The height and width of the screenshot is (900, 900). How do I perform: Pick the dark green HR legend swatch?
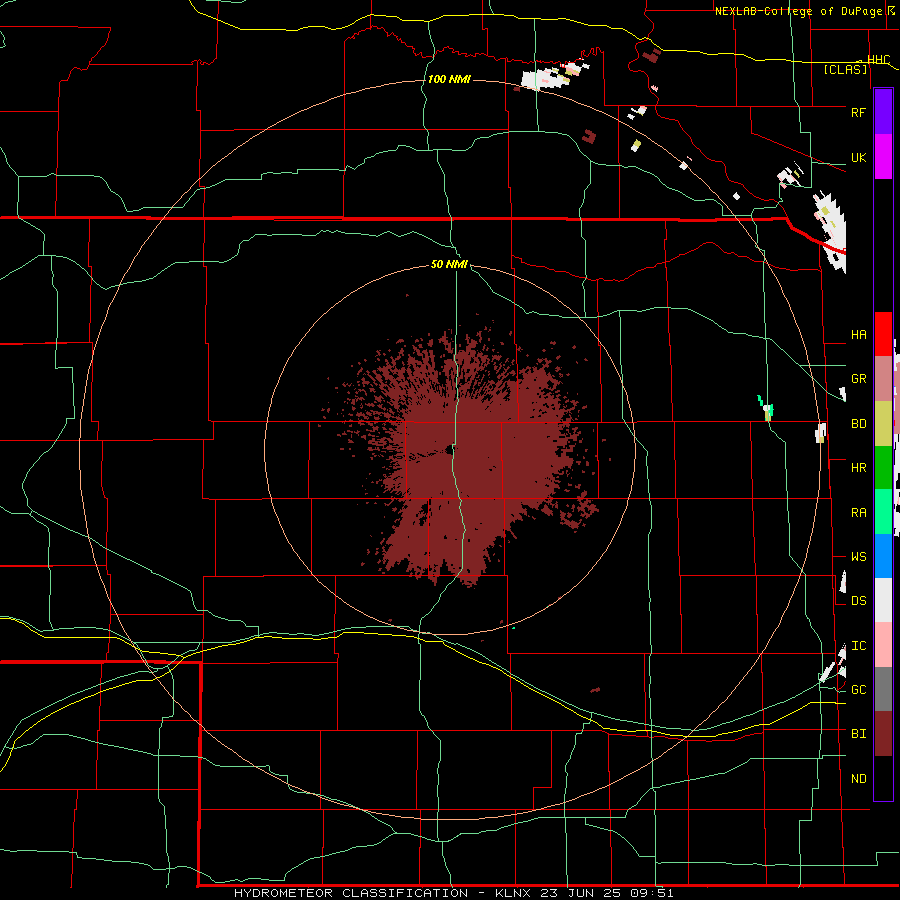click(x=883, y=468)
